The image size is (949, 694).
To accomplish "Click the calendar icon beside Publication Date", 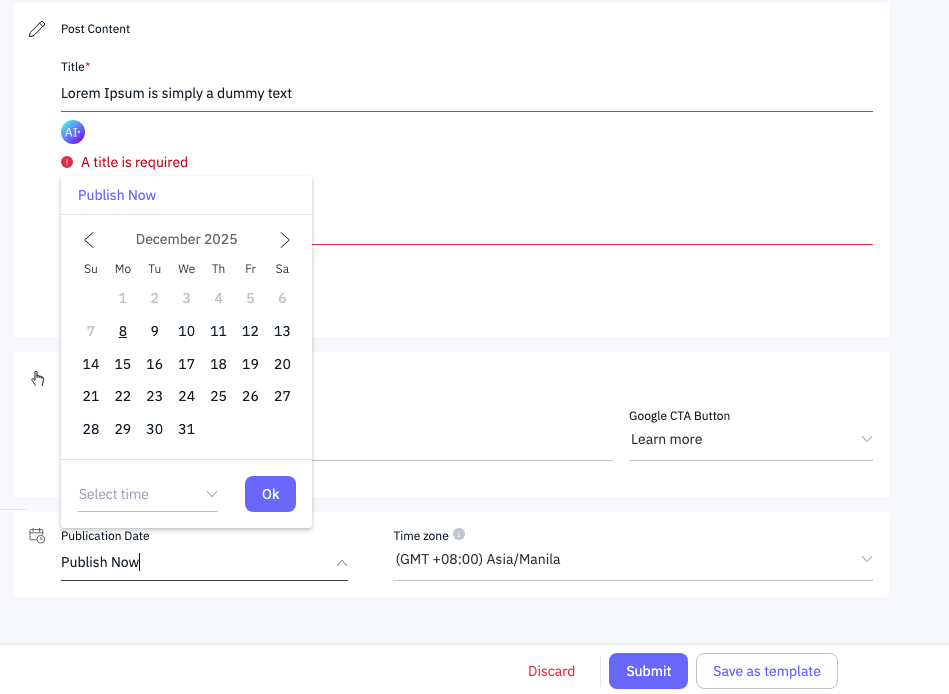I will (37, 536).
